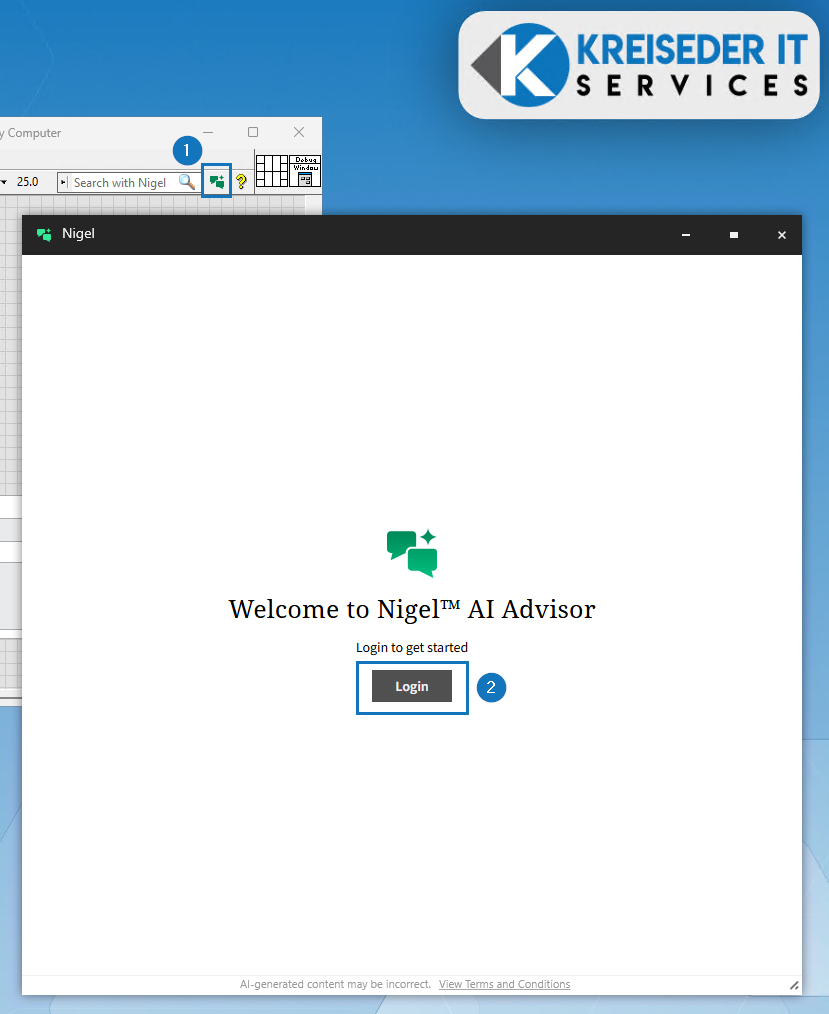Click the resize grip of the Nigel window

pyautogui.click(x=794, y=986)
